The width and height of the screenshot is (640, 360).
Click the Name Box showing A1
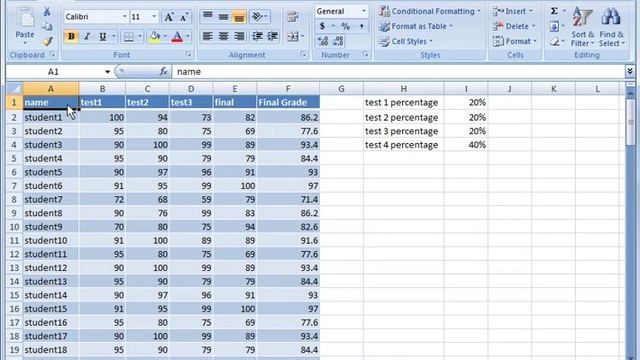(53, 72)
